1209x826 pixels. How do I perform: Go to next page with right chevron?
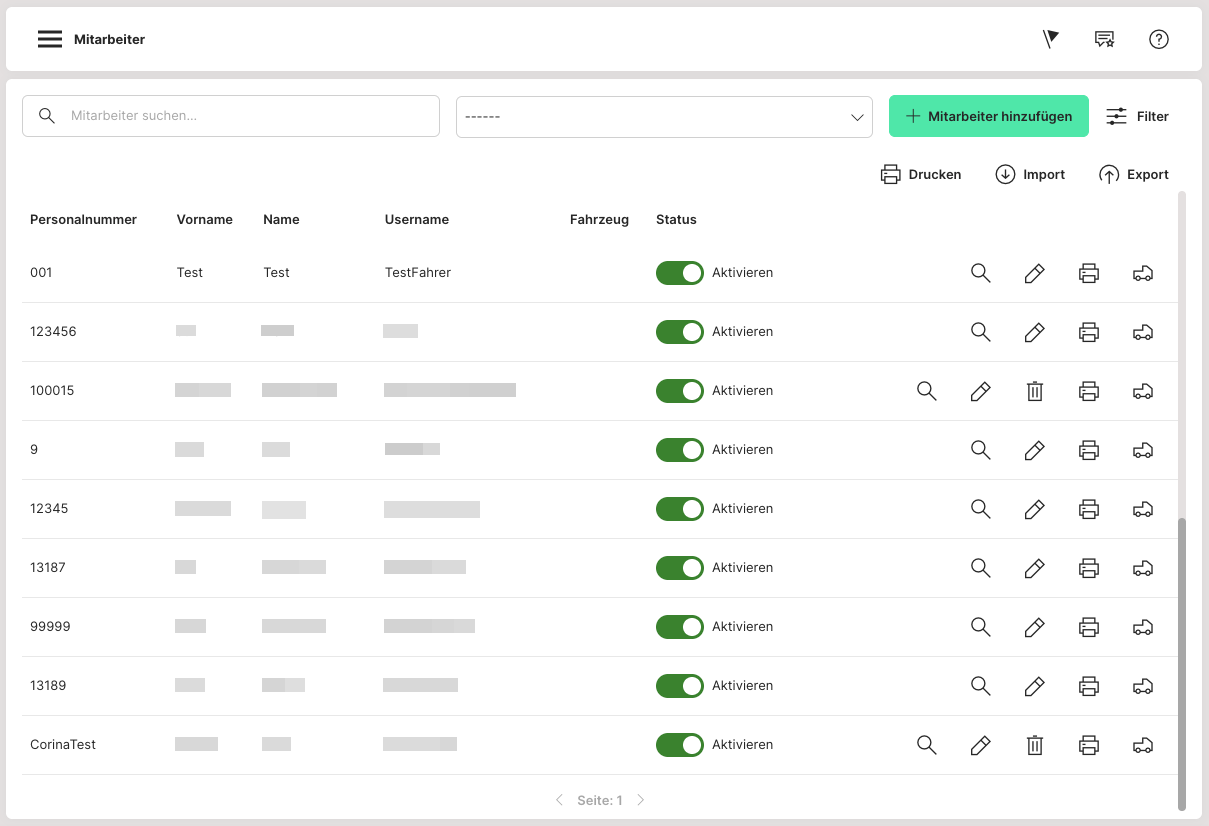click(x=641, y=800)
